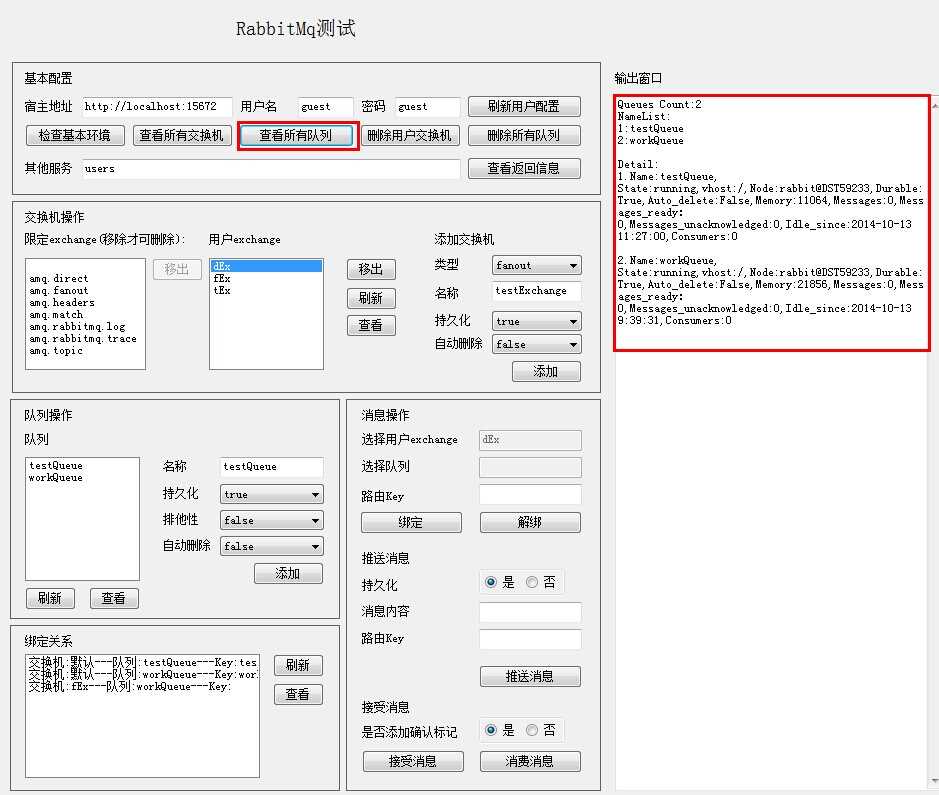The image size is (939, 795).
Task: Click the 检查基本环境 button
Action: pyautogui.click(x=75, y=135)
